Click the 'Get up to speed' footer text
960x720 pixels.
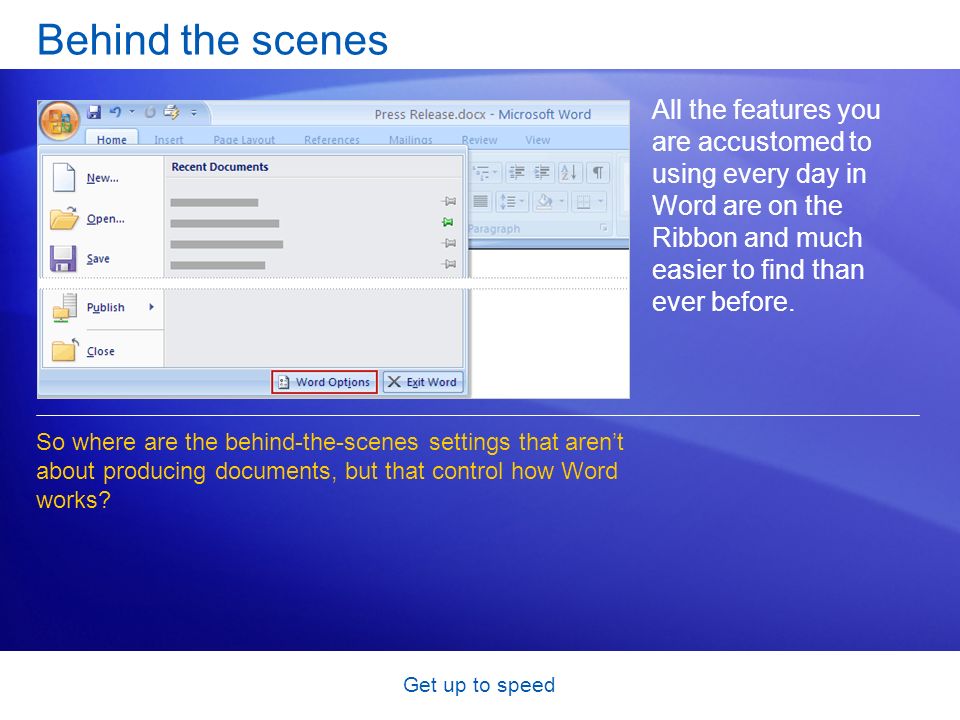479,685
